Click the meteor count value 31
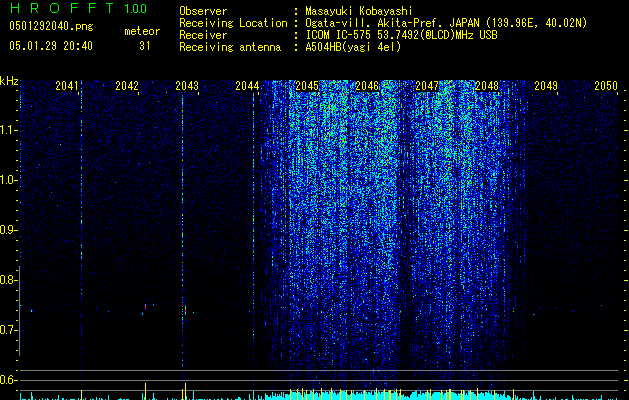 pyautogui.click(x=144, y=46)
